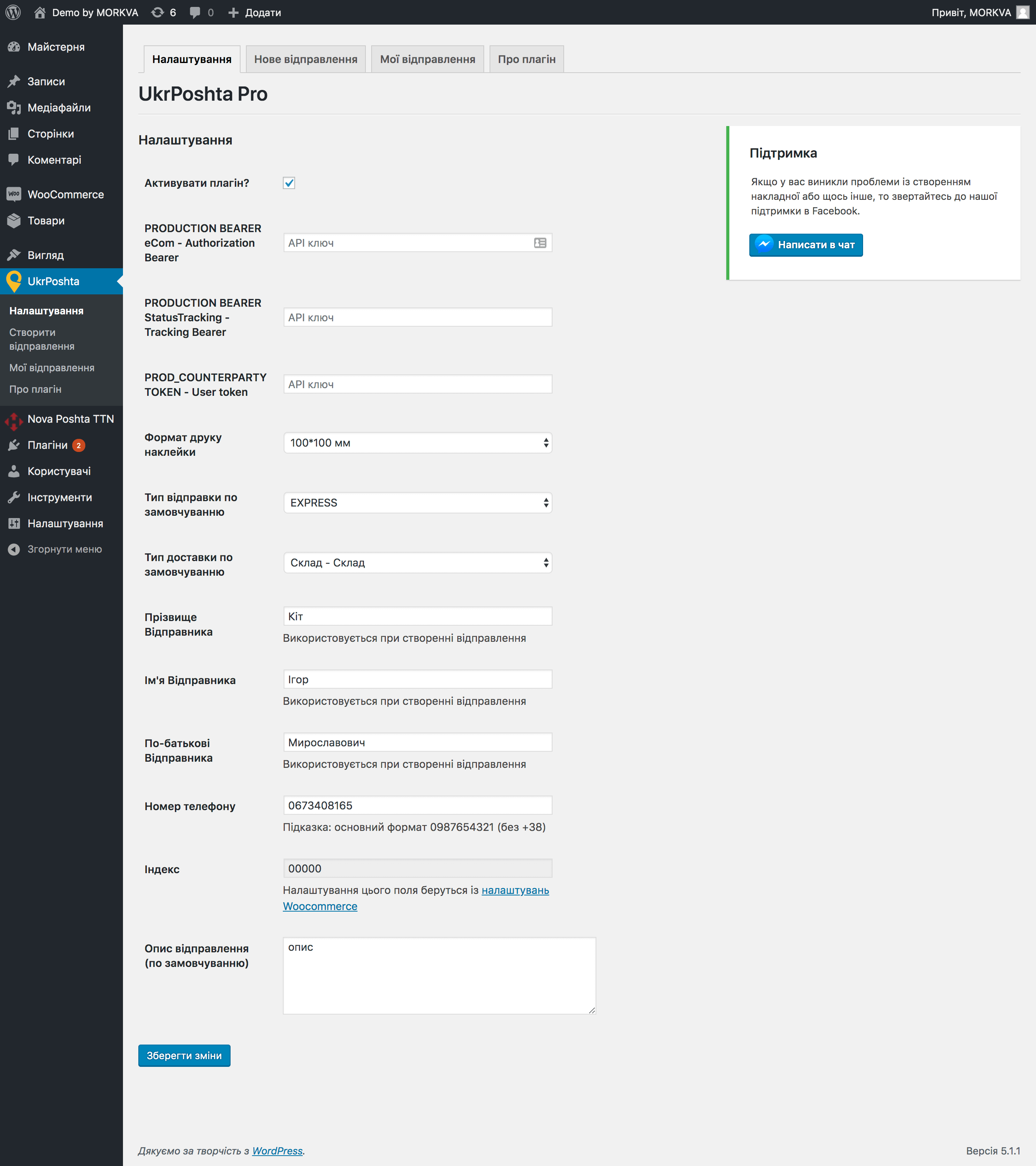The width and height of the screenshot is (1036, 1166).
Task: Click the Медіафайли media icon
Action: 14,108
